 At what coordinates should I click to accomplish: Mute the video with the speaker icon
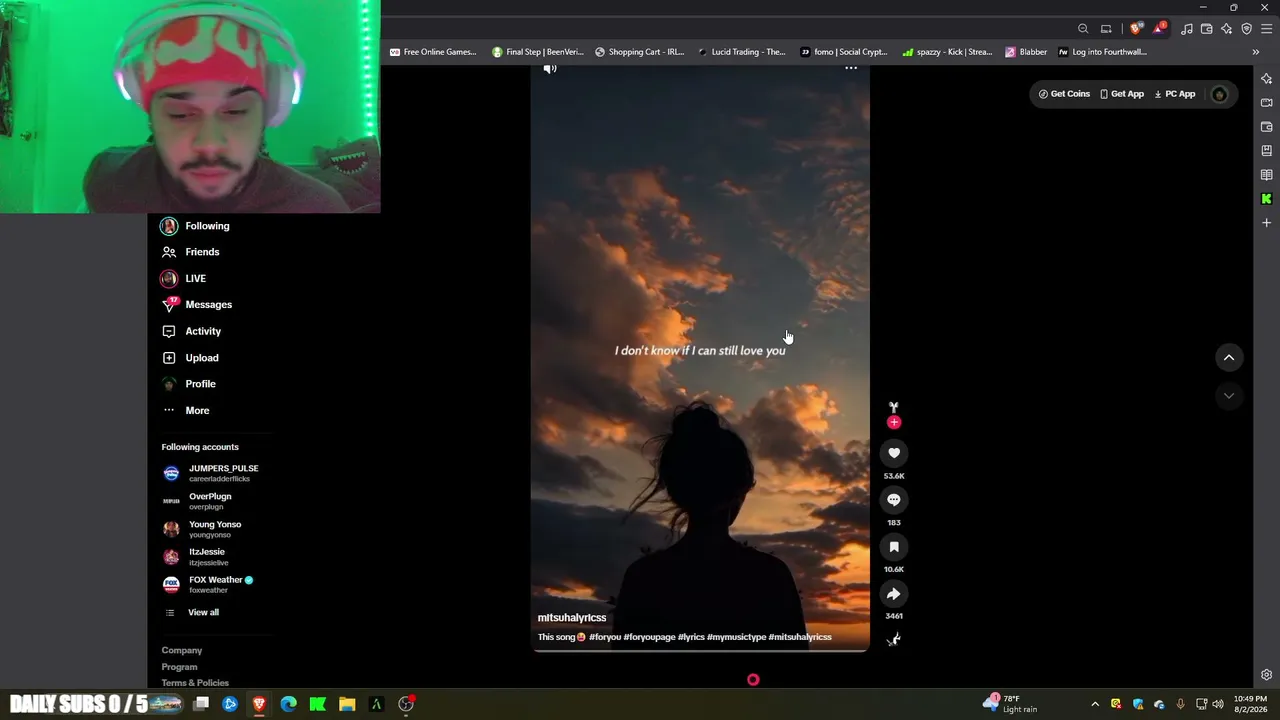tap(550, 68)
